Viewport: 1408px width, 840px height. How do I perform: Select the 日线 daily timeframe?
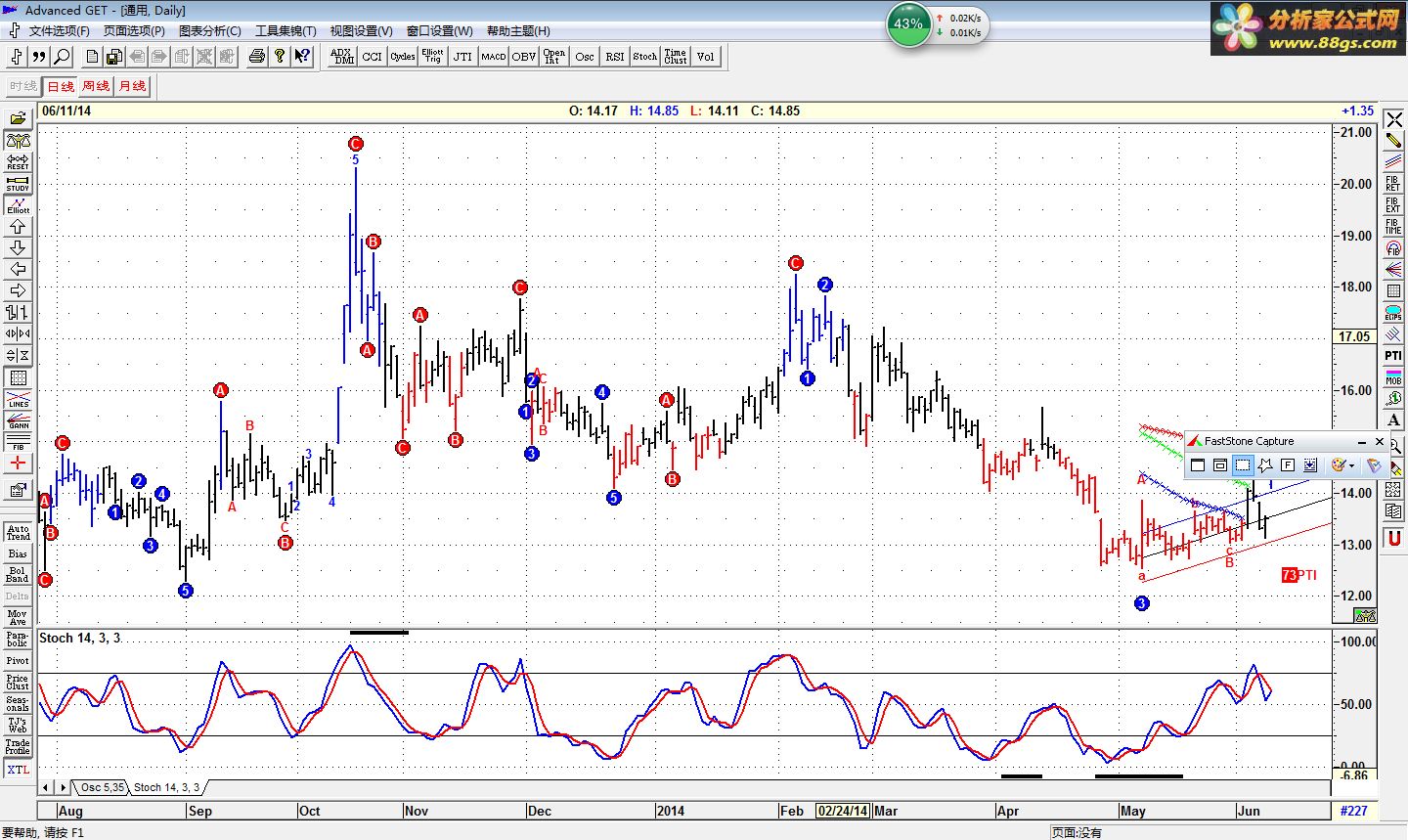pos(61,86)
